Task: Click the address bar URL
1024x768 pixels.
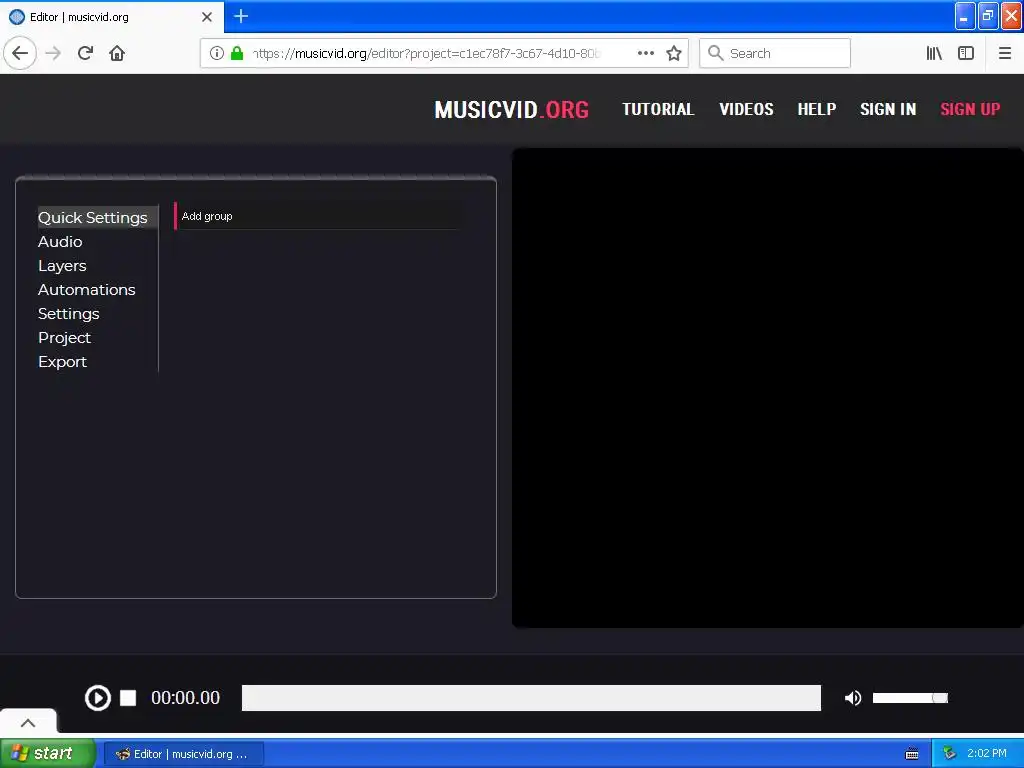Action: 426,53
